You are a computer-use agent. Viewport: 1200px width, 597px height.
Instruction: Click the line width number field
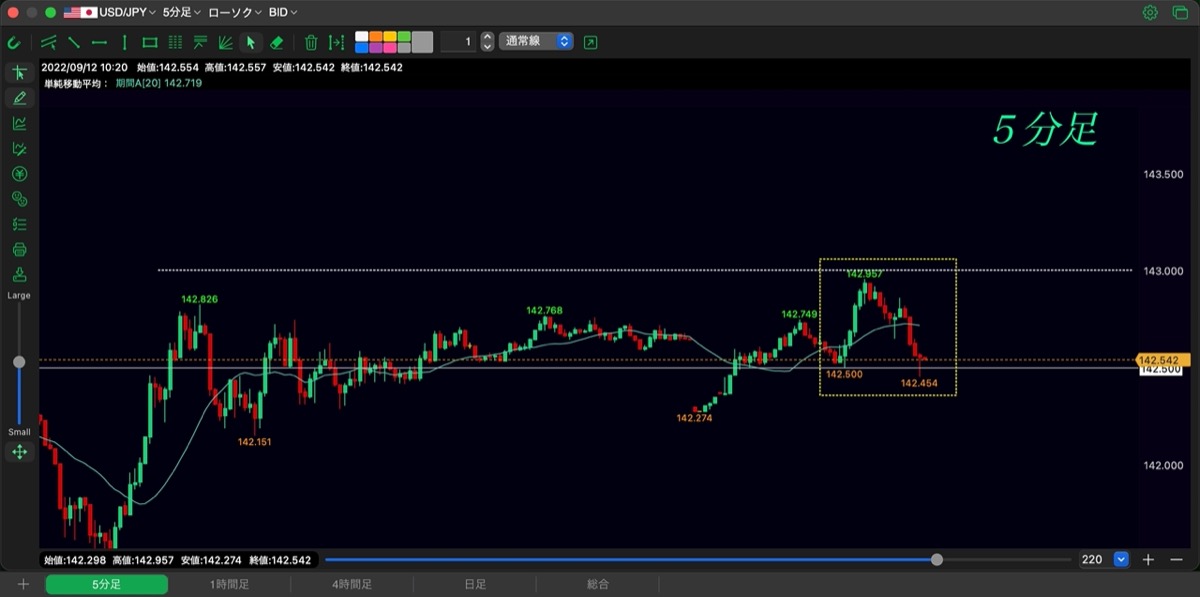[458, 42]
